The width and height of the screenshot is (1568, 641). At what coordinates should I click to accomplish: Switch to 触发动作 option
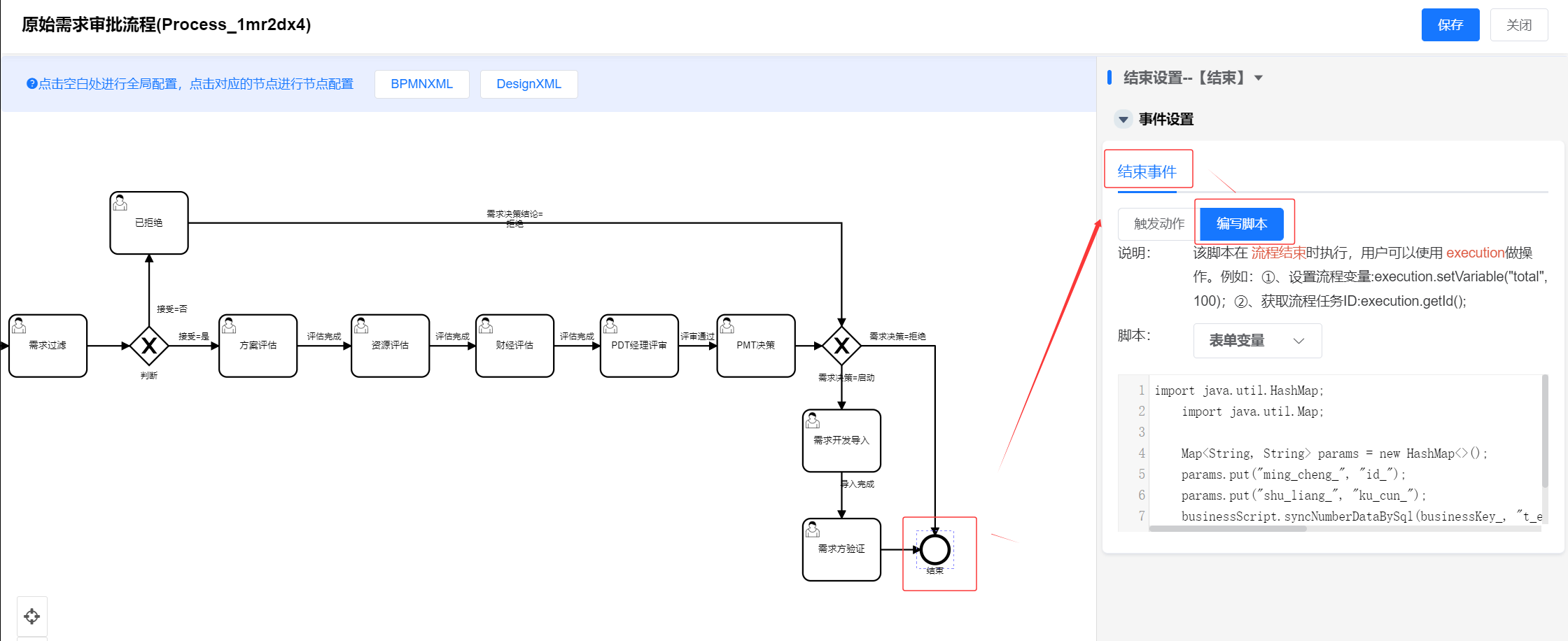pyautogui.click(x=1159, y=224)
